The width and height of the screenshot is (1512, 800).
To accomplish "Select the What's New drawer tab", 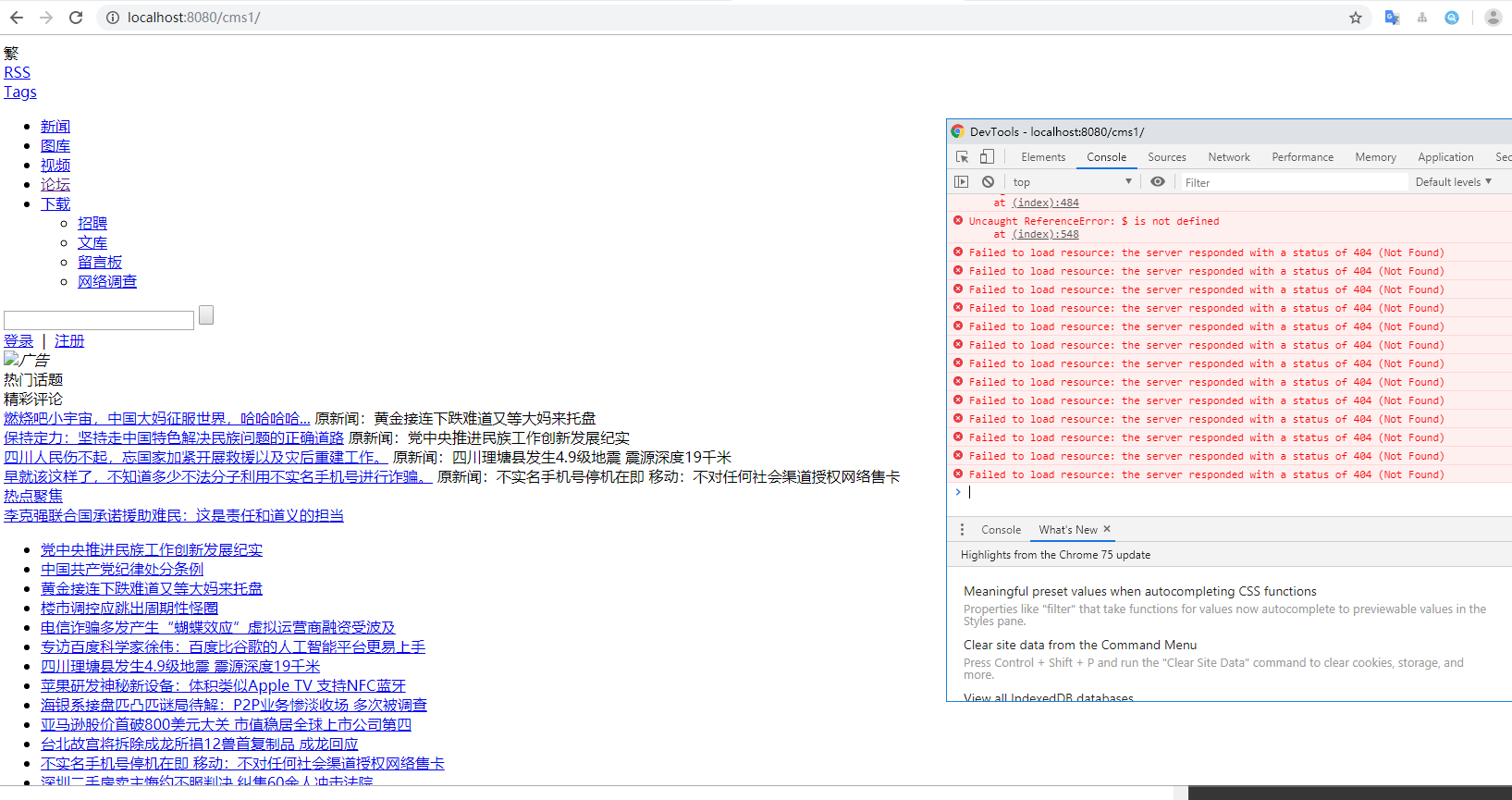I will pyautogui.click(x=1068, y=530).
